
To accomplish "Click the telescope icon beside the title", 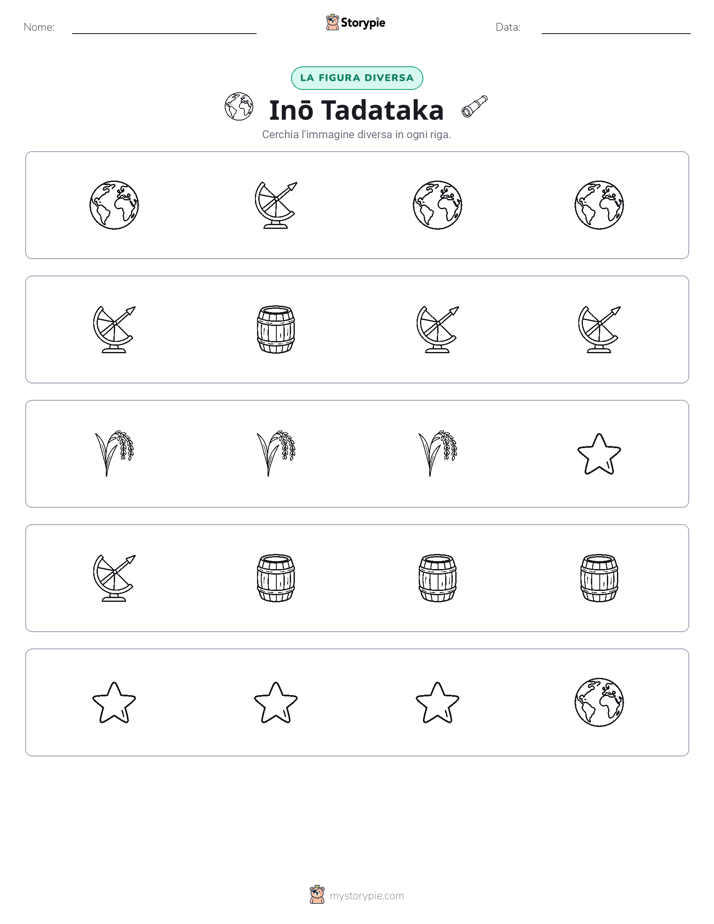I will coord(474,107).
